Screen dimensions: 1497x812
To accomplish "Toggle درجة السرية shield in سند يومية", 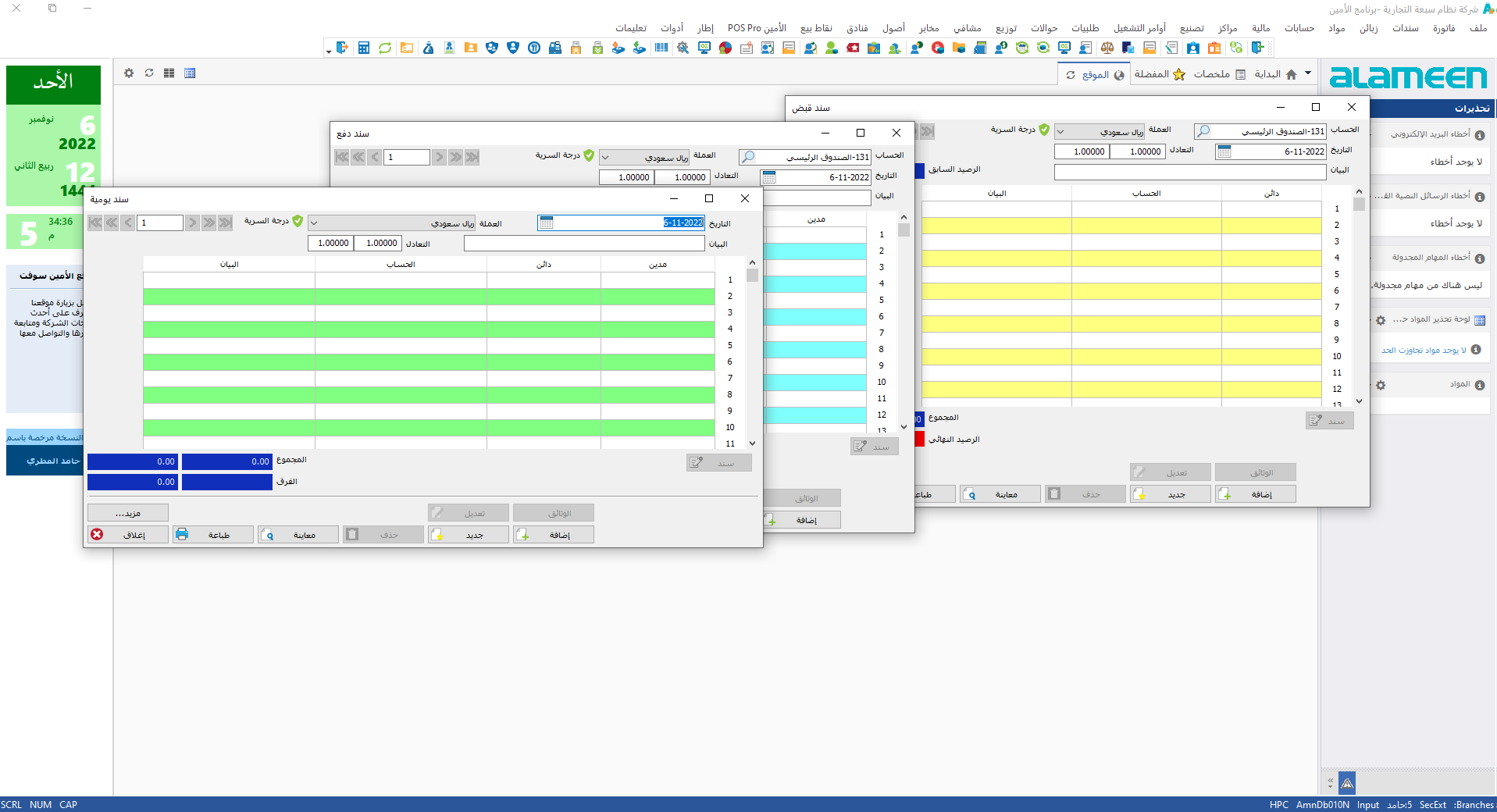I will 298,221.
